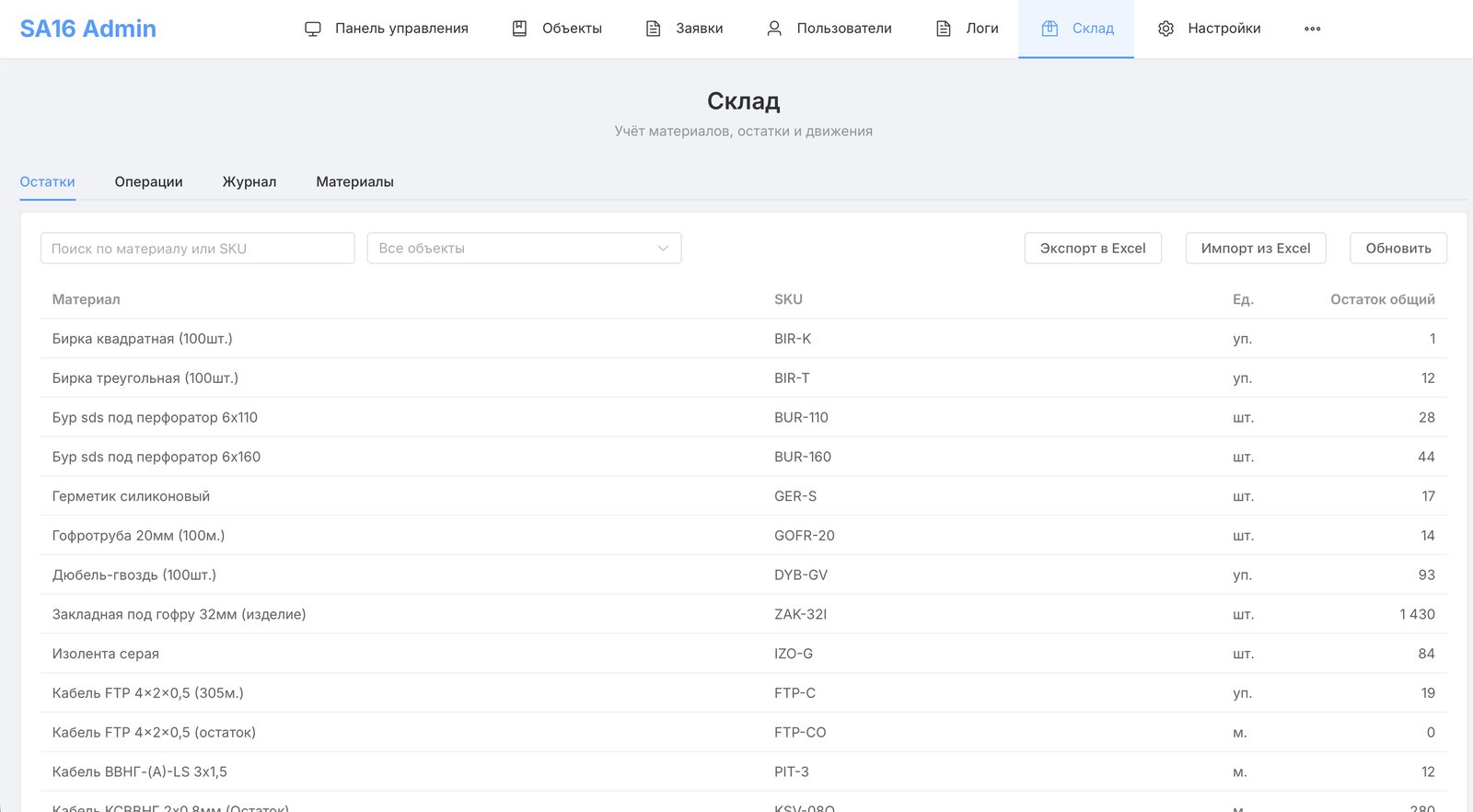Click the Логи file icon
This screenshot has width=1473, height=812.
pyautogui.click(x=944, y=29)
